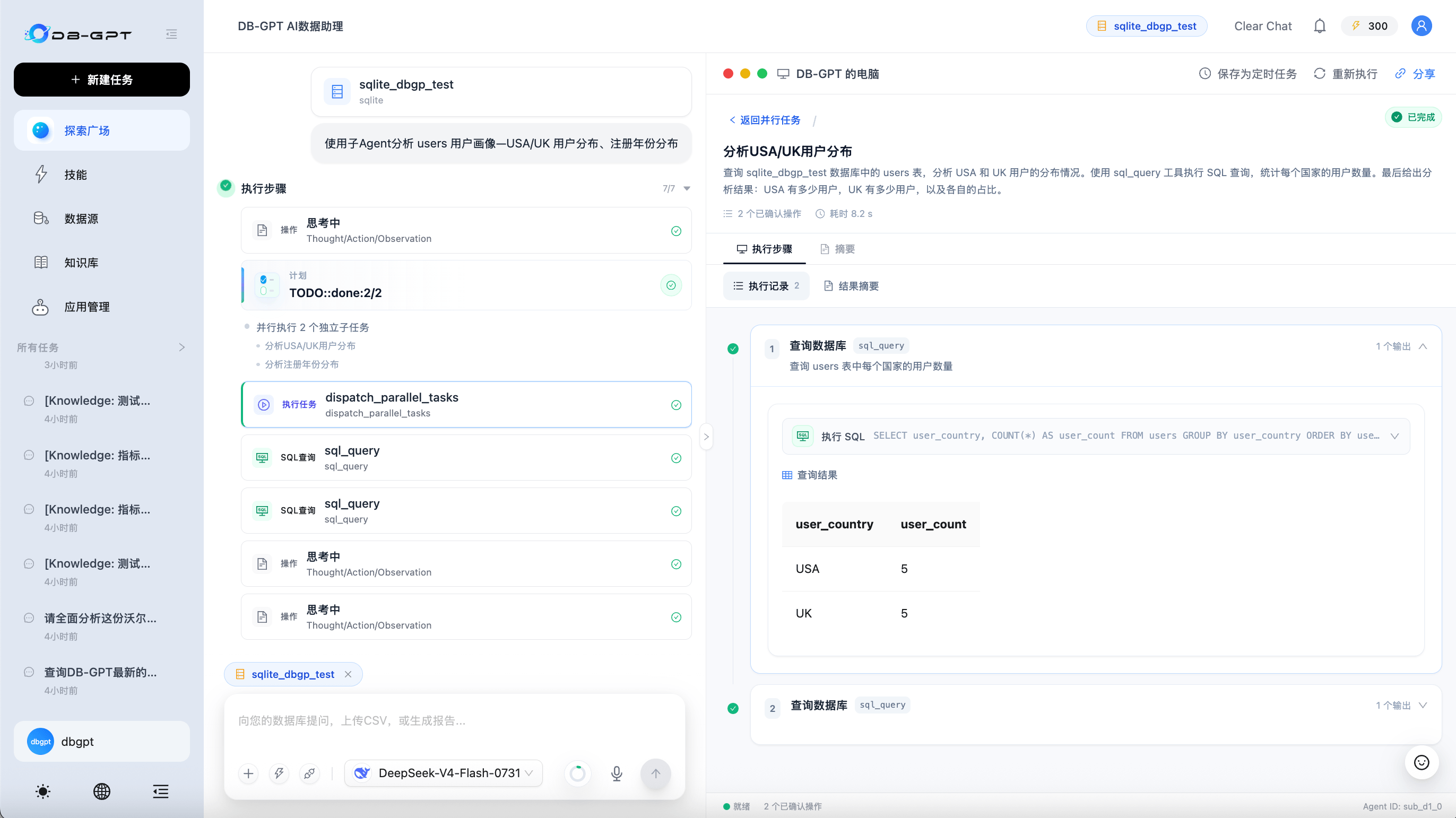1456x818 pixels.
Task: Open the feedback smiley floating button
Action: (x=1422, y=762)
